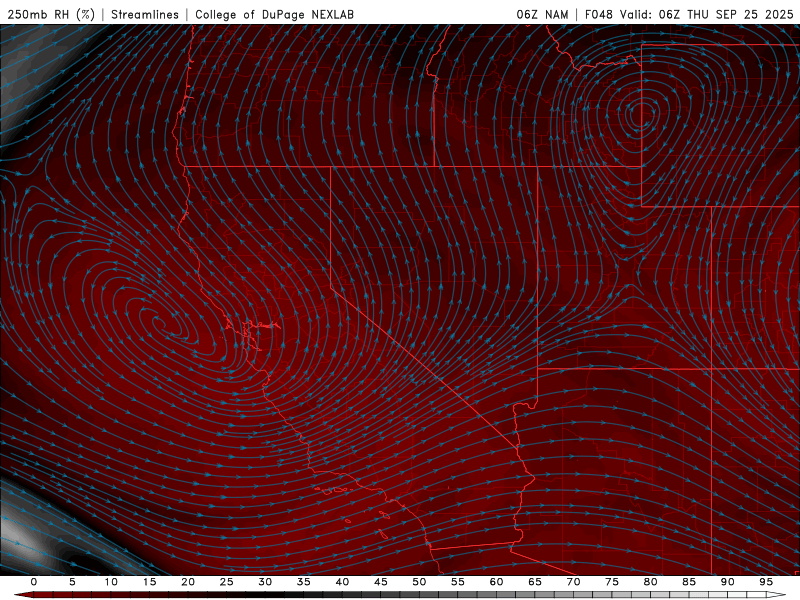Viewport: 800px width, 600px height.
Task: Click colorbar scale label "20"
Action: click(x=188, y=582)
